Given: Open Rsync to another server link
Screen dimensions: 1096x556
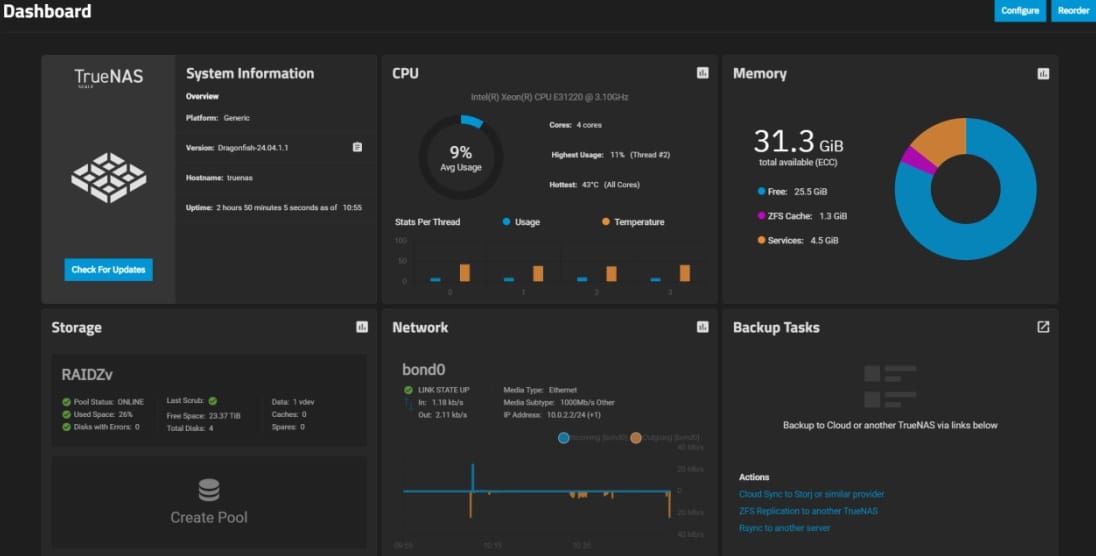Looking at the screenshot, I should tap(784, 528).
